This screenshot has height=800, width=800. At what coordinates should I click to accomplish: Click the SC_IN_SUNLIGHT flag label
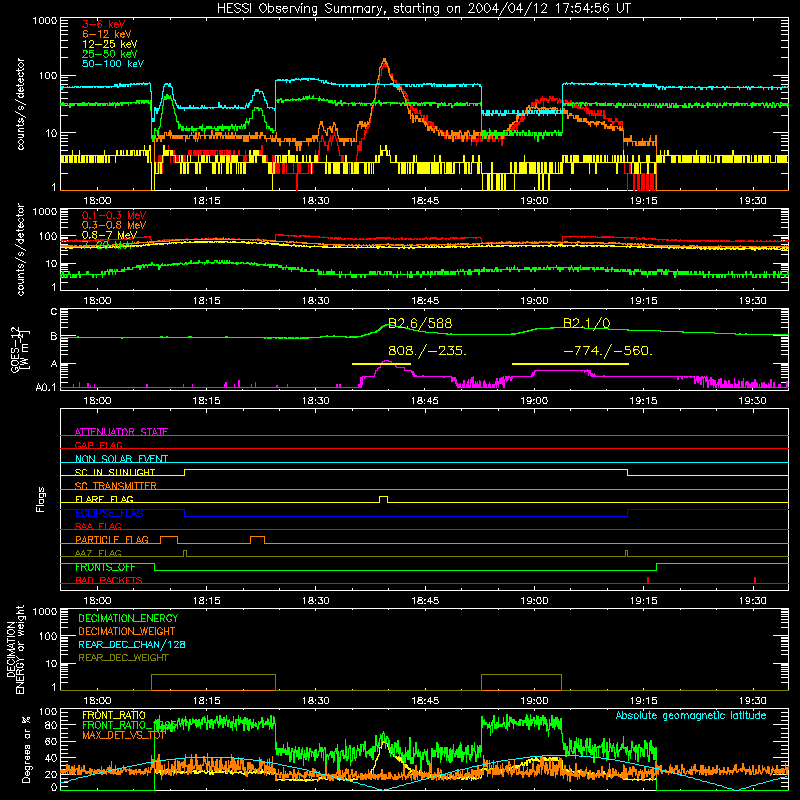115,472
